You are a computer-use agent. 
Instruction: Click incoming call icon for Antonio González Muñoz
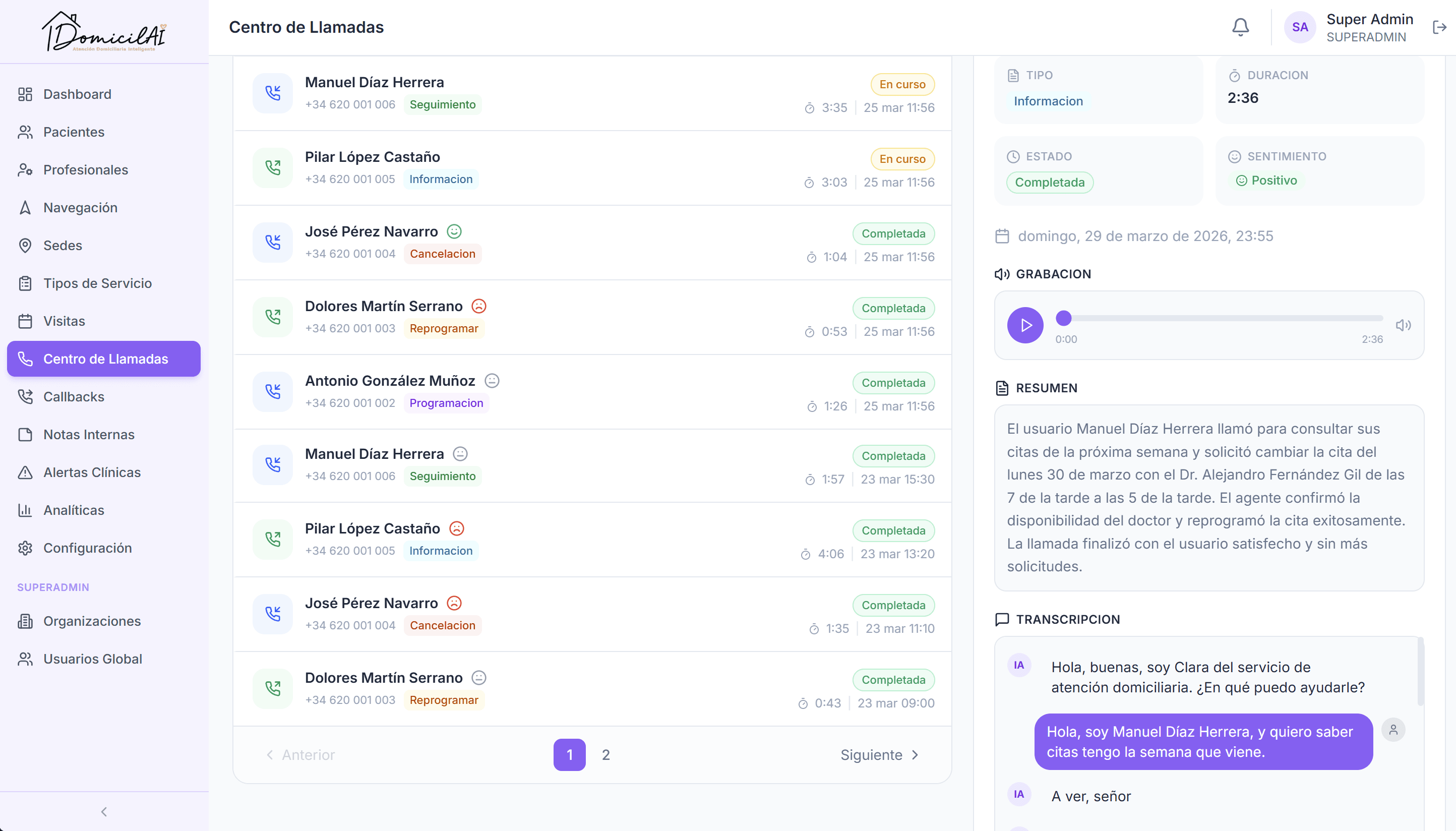273,391
